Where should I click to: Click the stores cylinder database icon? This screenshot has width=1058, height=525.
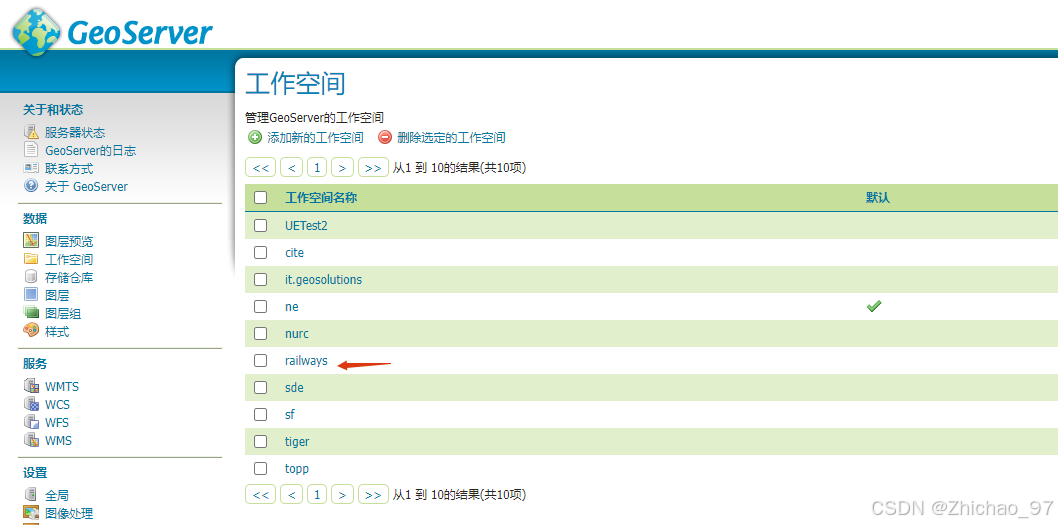pyautogui.click(x=31, y=277)
